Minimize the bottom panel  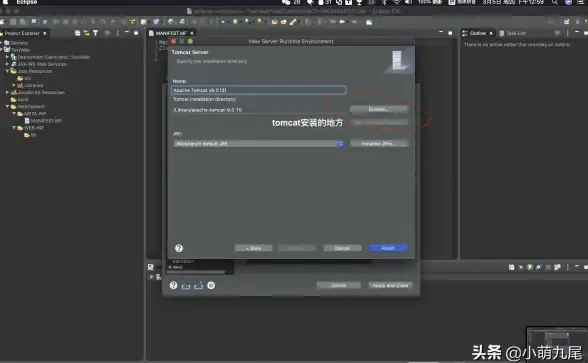[x=577, y=266]
